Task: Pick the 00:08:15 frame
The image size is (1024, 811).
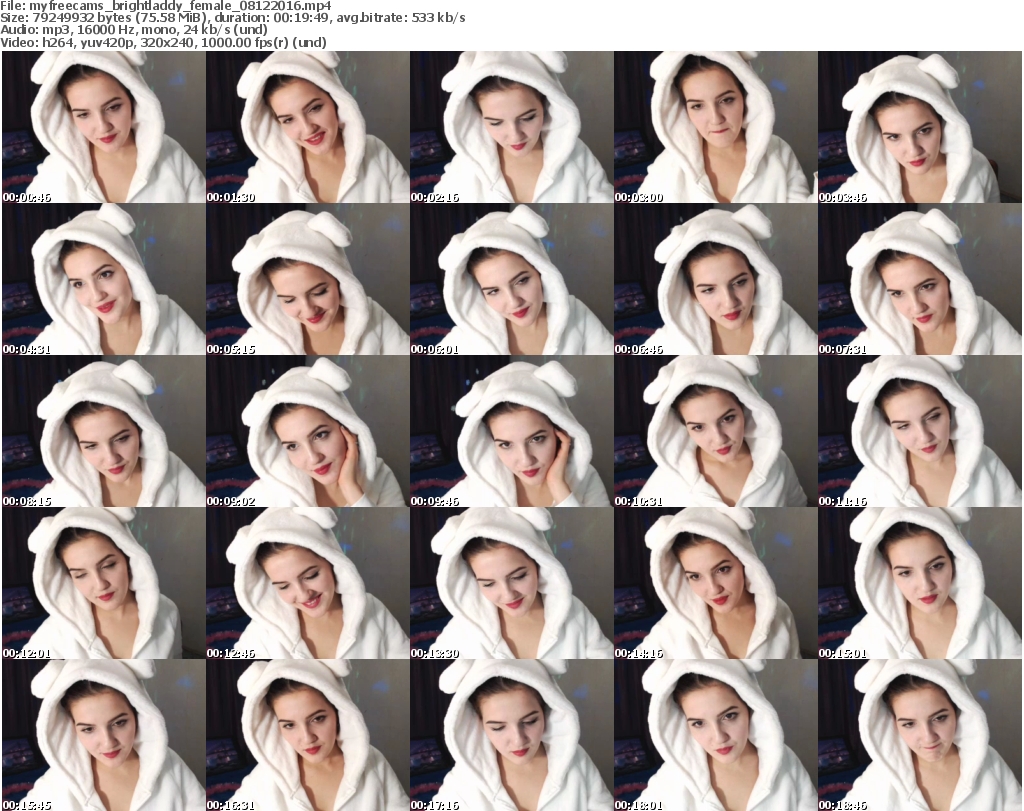Action: 104,431
